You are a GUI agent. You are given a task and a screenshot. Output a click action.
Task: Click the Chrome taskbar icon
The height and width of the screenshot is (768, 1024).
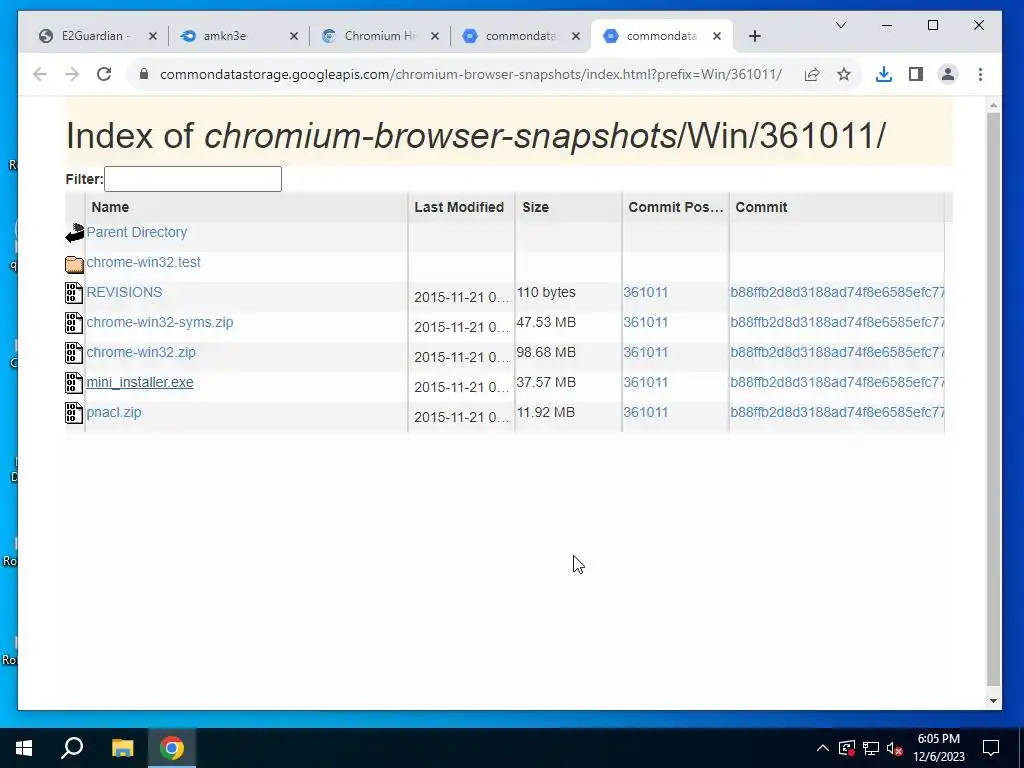pos(172,748)
